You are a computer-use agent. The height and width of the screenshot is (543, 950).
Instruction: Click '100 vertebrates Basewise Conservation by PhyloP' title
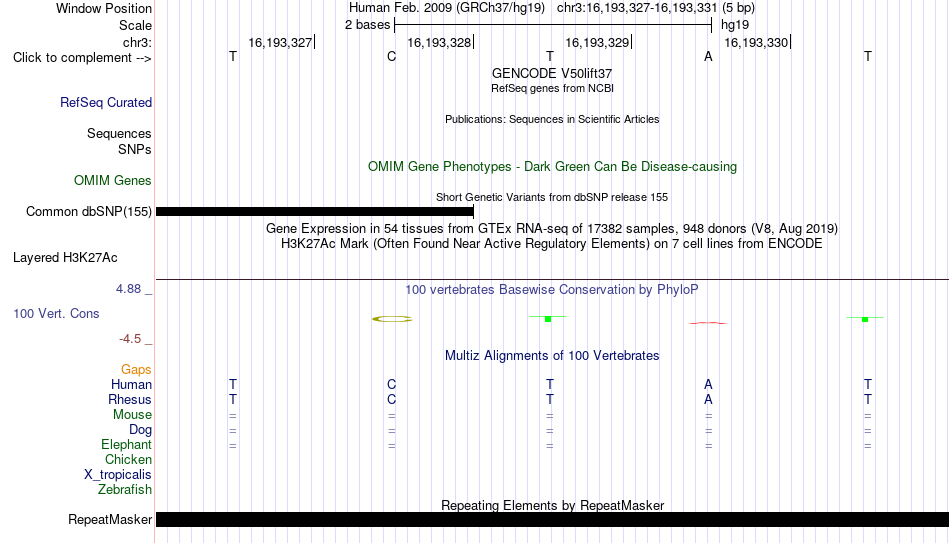click(x=552, y=290)
